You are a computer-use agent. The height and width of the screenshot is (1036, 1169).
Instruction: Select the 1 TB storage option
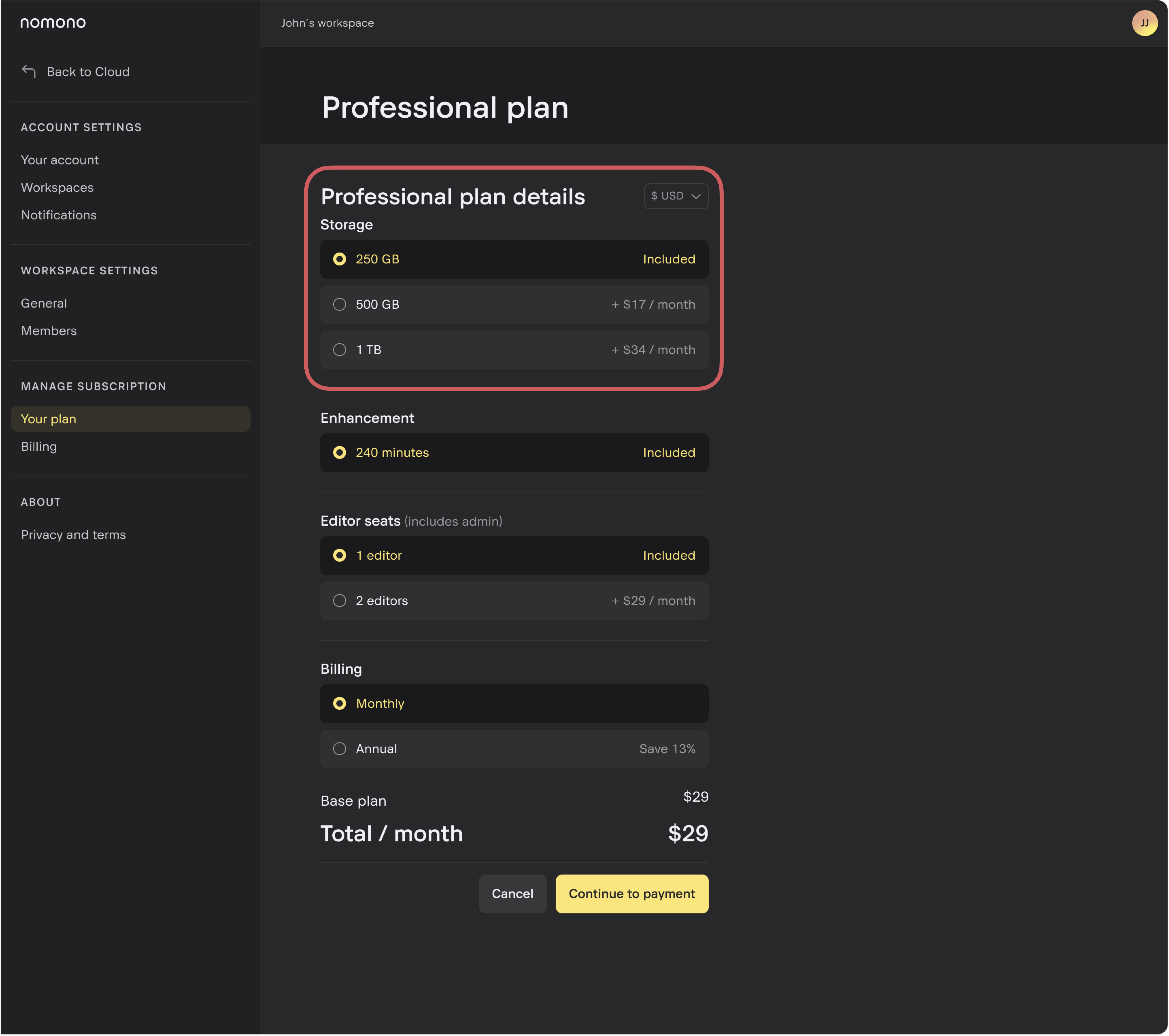(339, 349)
